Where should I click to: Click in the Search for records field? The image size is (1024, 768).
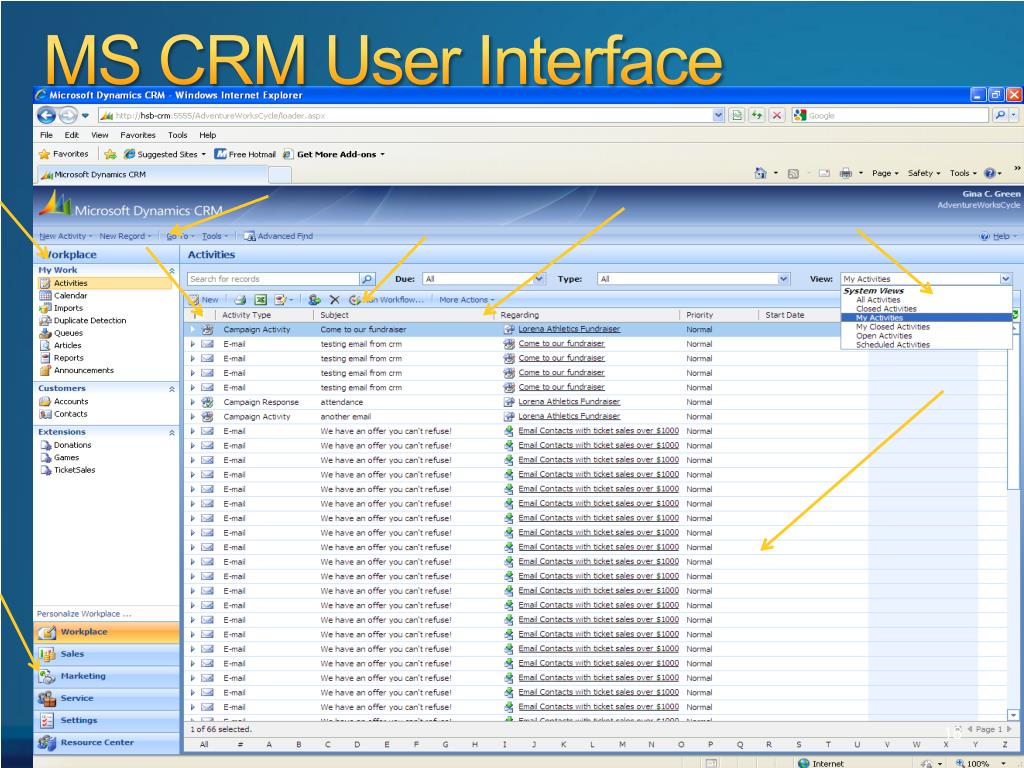coord(274,279)
